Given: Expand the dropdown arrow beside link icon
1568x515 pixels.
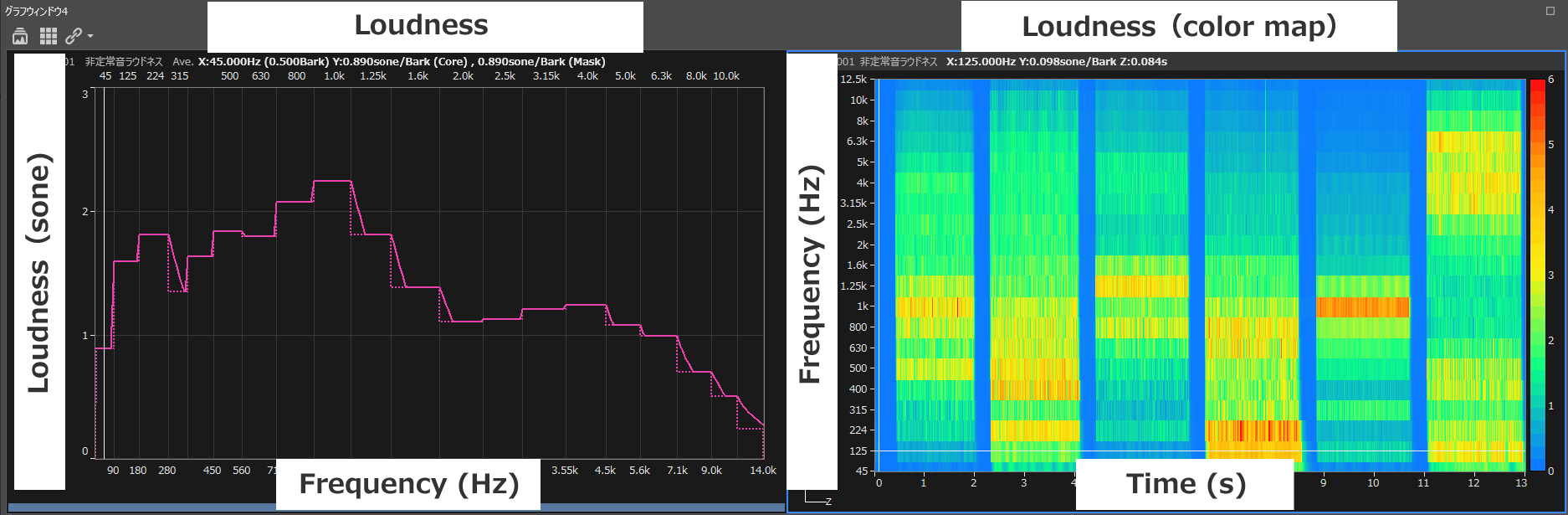Looking at the screenshot, I should point(90,36).
